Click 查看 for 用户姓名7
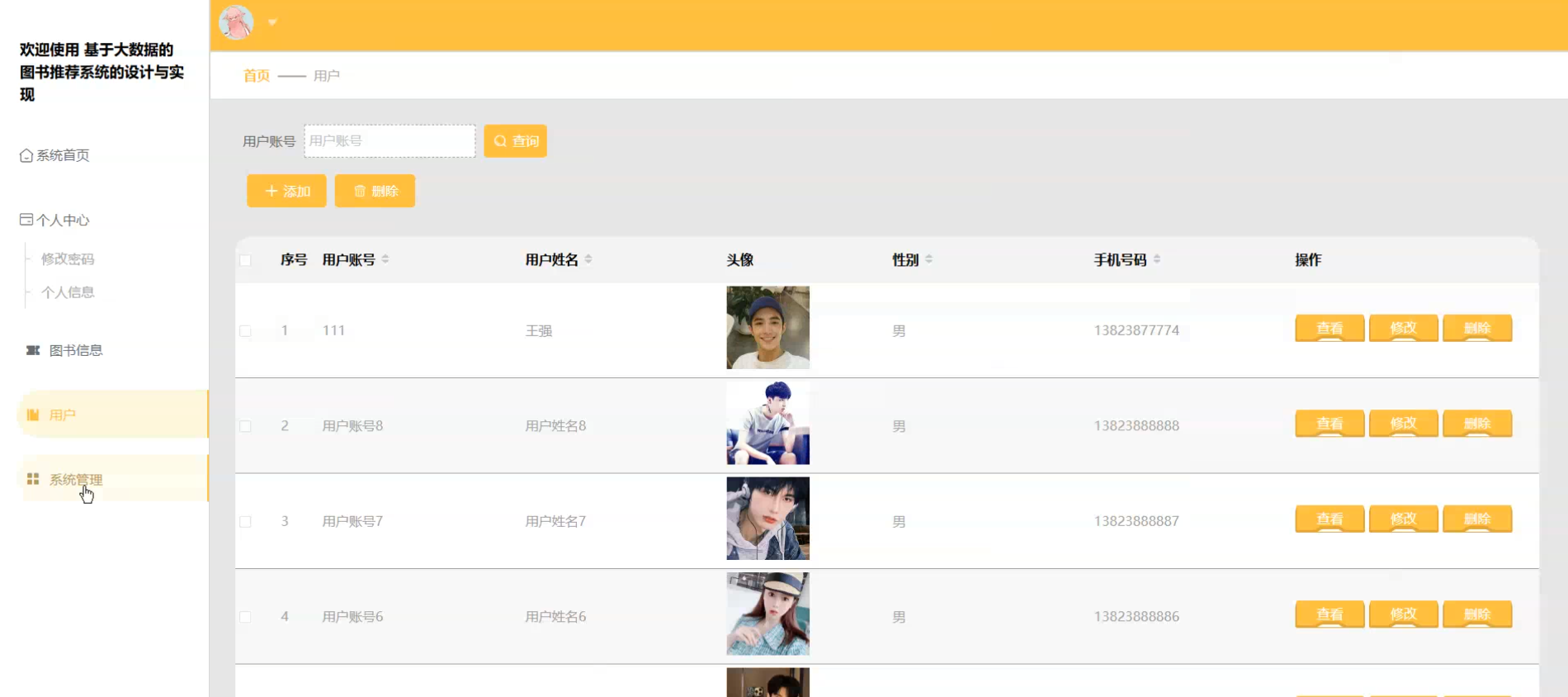Screen dimensions: 1568x697 pyautogui.click(x=1329, y=519)
